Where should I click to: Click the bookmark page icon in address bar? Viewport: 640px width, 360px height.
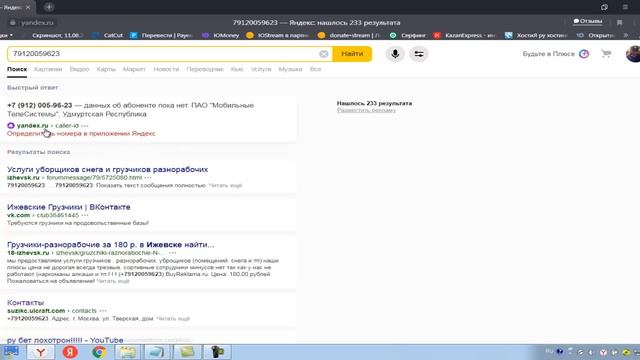pos(619,22)
